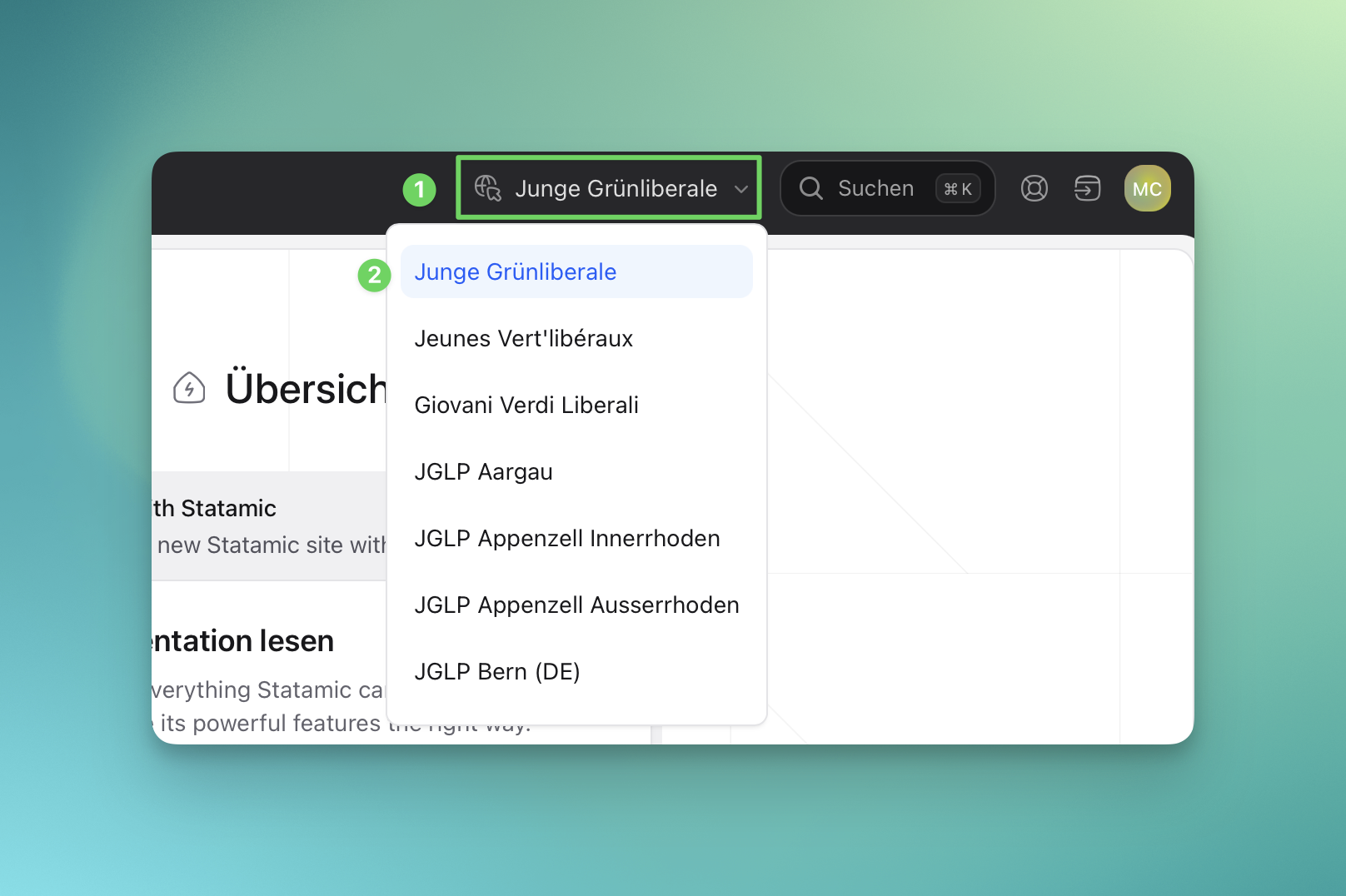
Task: Choose JGLP Aargau from the list
Action: tap(576, 471)
